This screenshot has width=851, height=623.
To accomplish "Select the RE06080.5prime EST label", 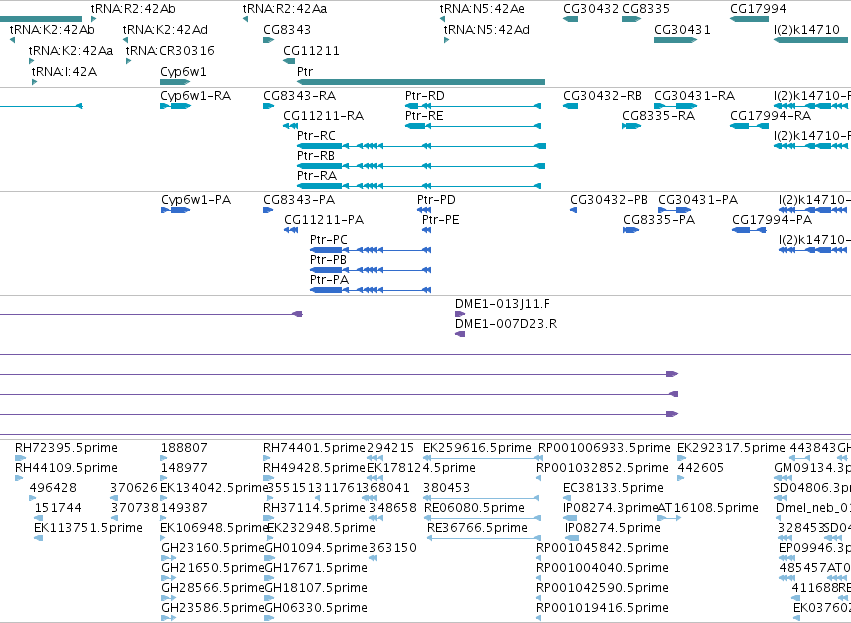I will point(474,508).
